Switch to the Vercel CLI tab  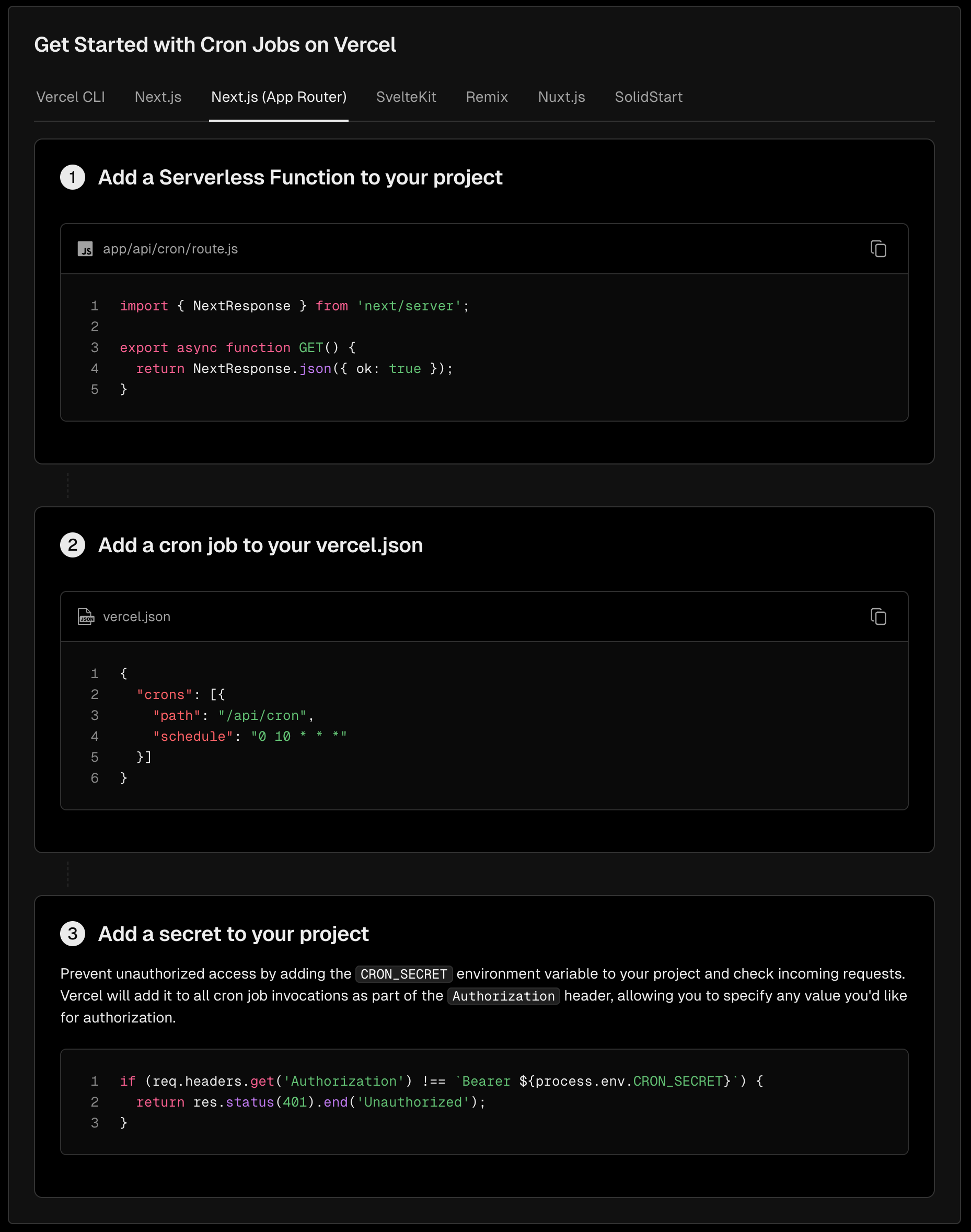(71, 97)
